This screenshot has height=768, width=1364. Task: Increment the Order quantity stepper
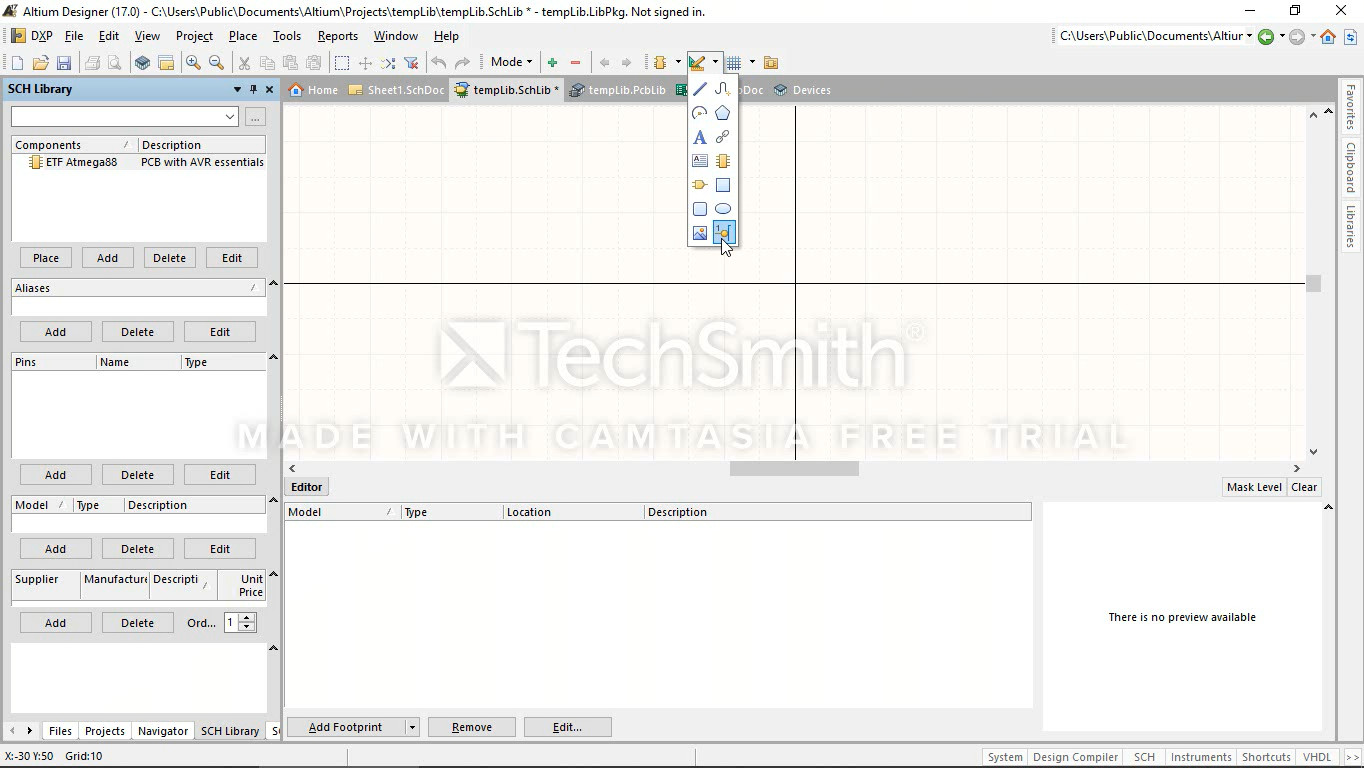(247, 618)
